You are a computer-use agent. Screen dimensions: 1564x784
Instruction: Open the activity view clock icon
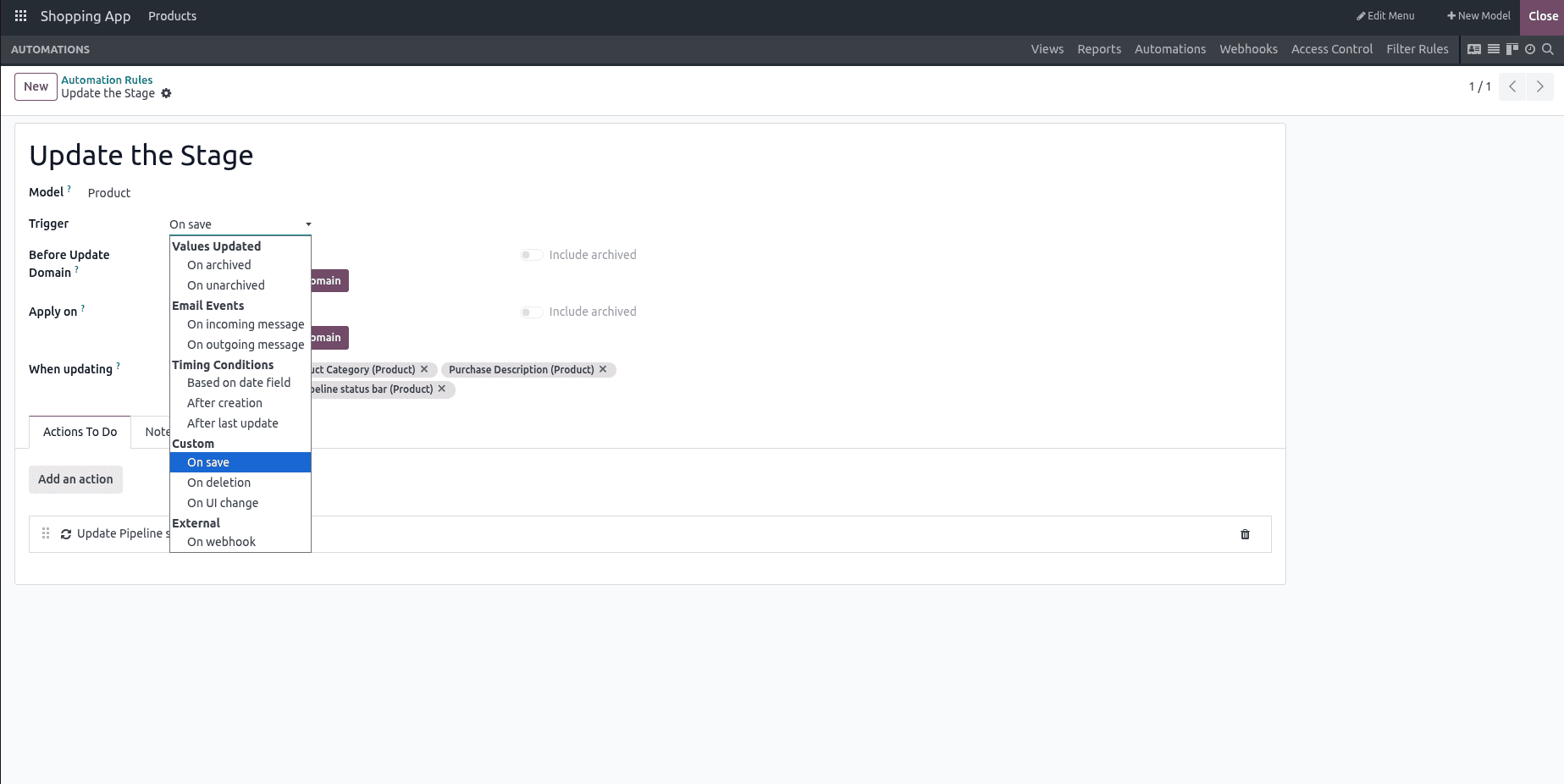(x=1530, y=49)
